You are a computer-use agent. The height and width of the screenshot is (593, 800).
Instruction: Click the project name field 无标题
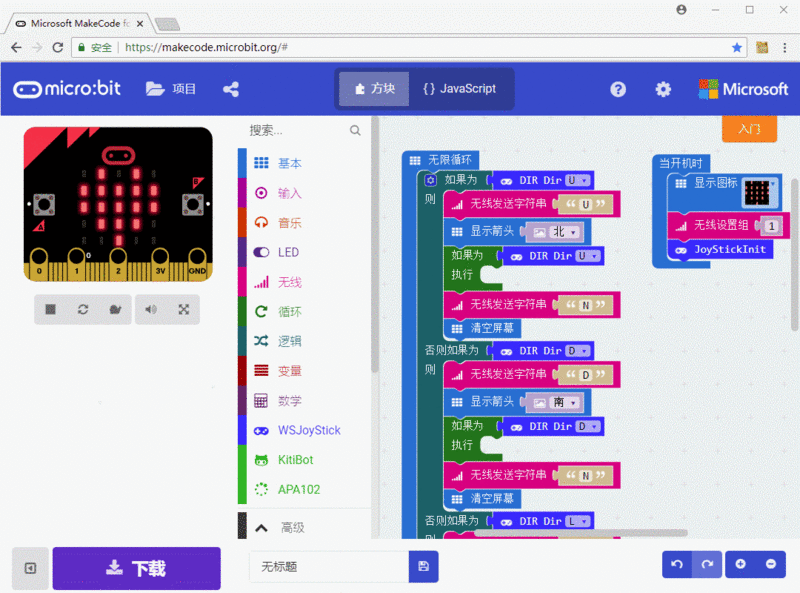click(329, 566)
